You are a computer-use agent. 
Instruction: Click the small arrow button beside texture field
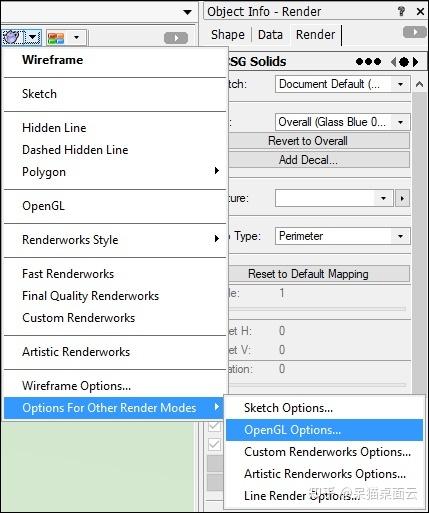(402, 199)
